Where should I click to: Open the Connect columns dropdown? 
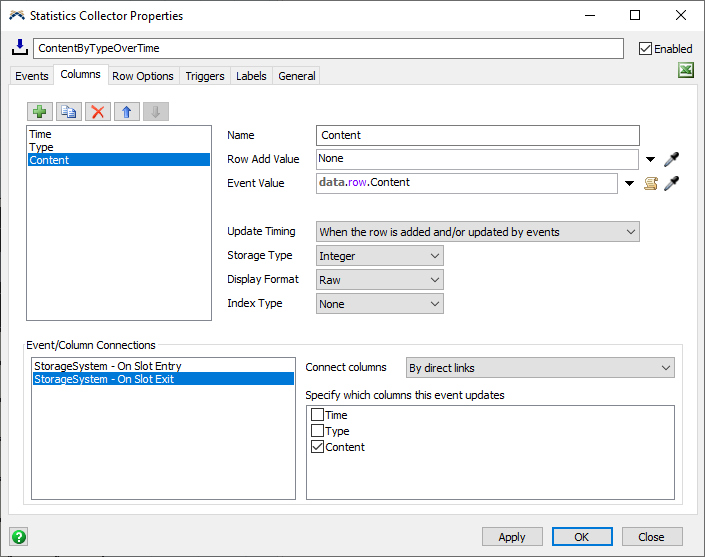click(540, 368)
